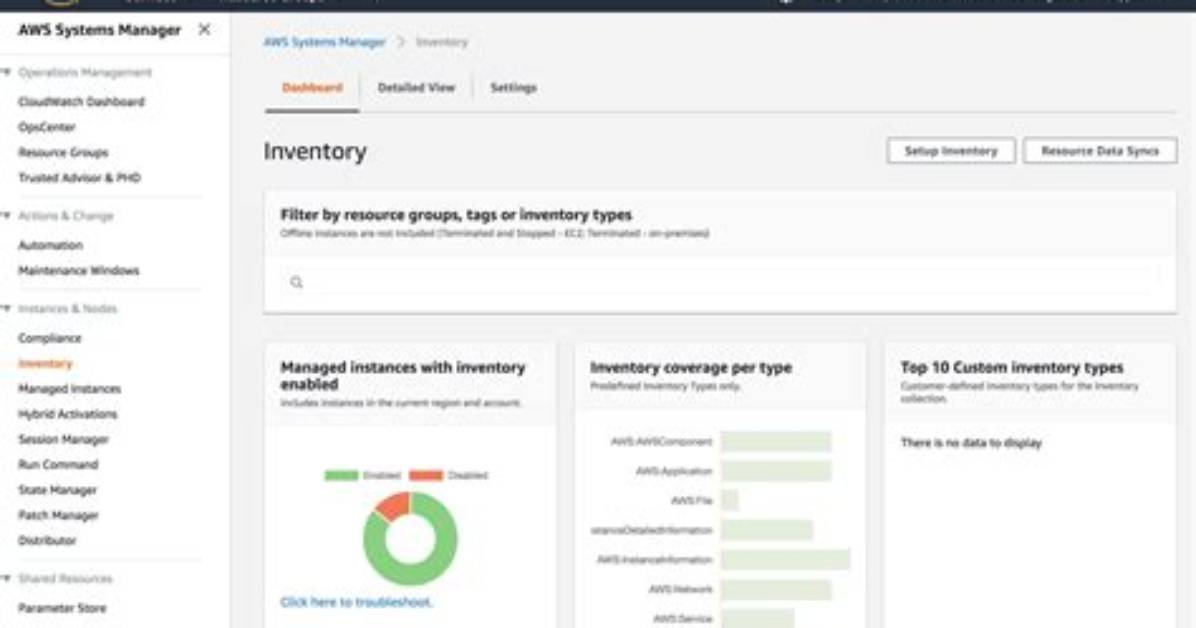Viewport: 1196px width, 628px height.
Task: Open Maintenance Windows in sidebar
Action: [79, 270]
